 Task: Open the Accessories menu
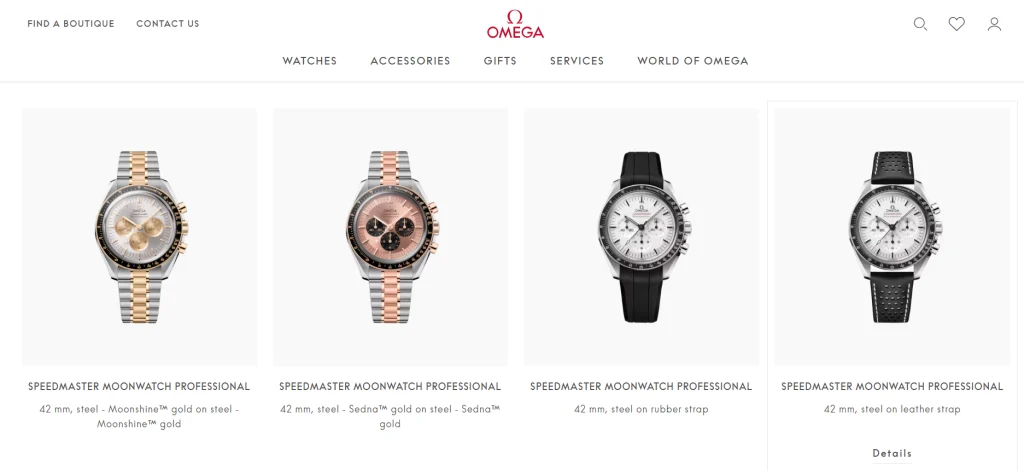(410, 61)
